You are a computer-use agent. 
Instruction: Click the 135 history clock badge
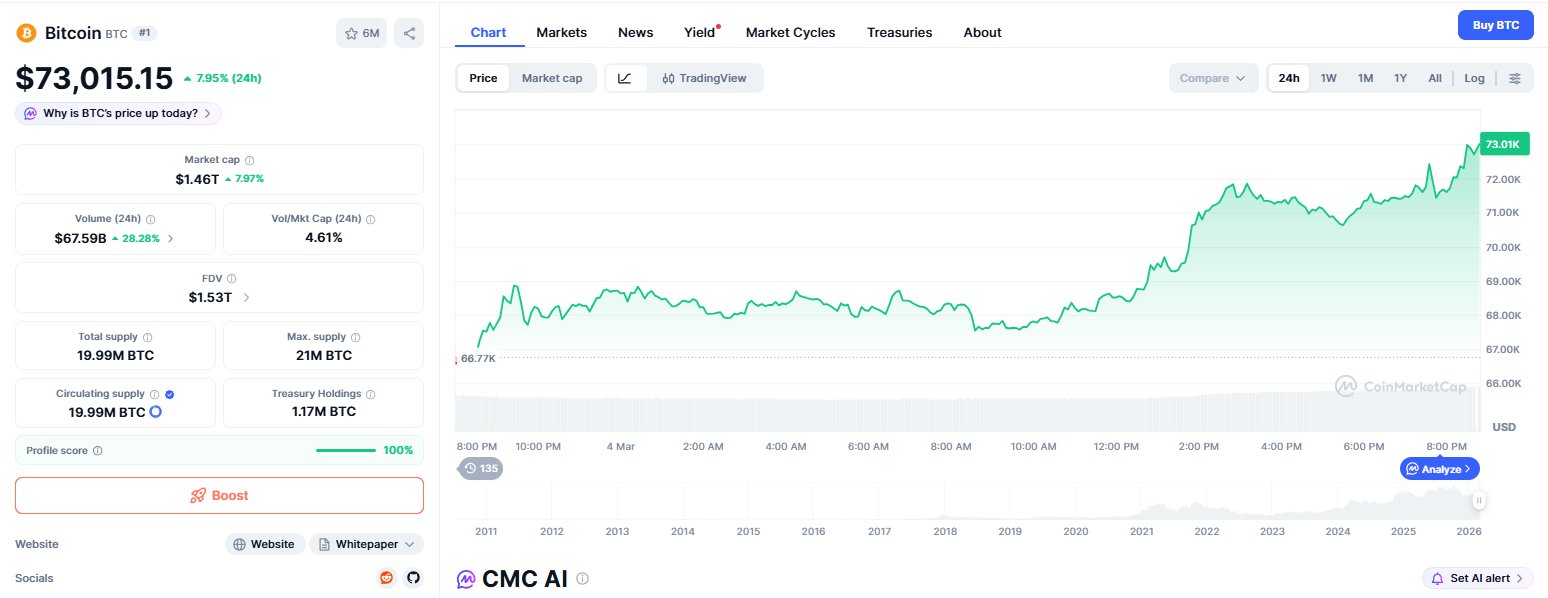click(x=481, y=467)
